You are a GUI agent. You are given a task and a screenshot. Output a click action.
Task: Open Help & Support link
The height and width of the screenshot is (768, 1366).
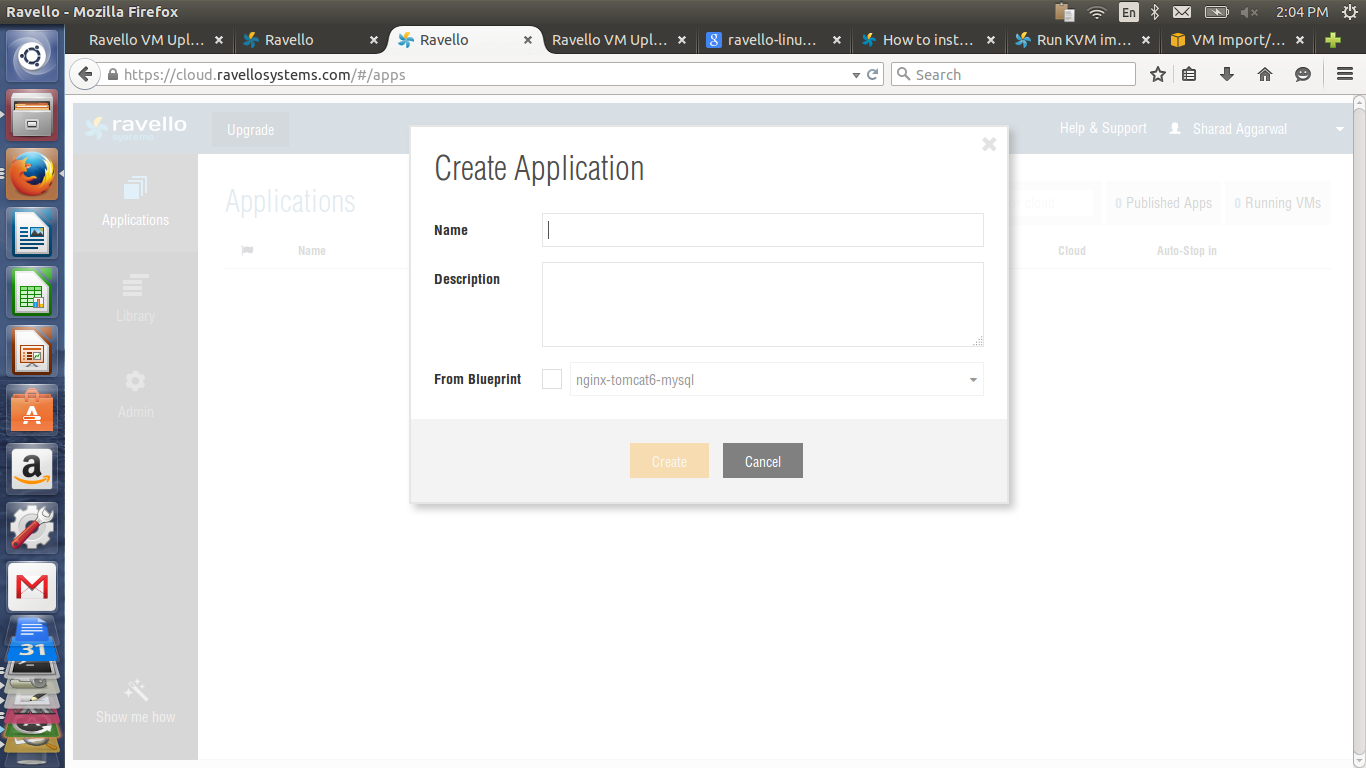(1103, 129)
